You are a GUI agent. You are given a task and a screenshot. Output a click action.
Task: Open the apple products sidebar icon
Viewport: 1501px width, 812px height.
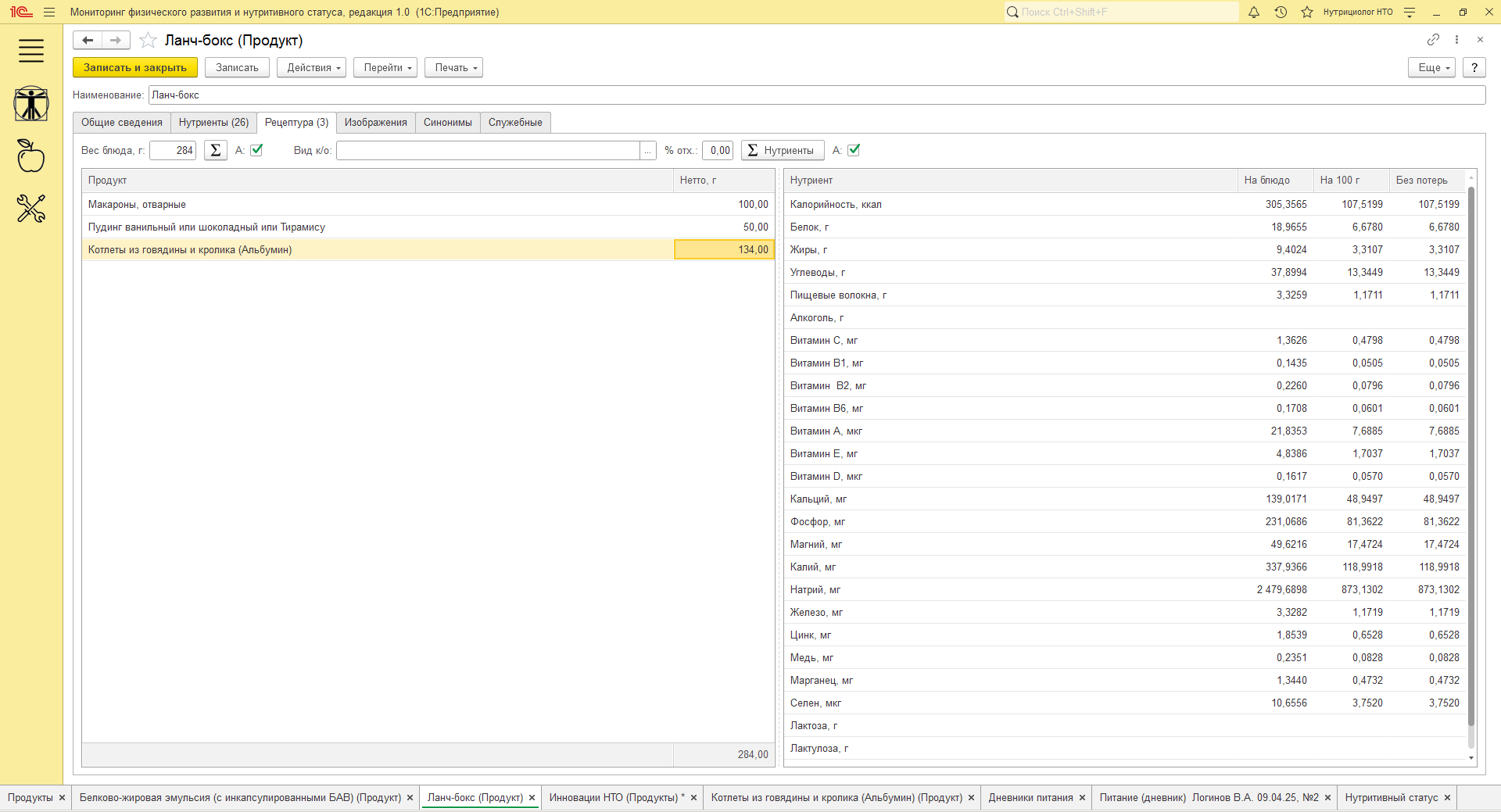pos(31,156)
